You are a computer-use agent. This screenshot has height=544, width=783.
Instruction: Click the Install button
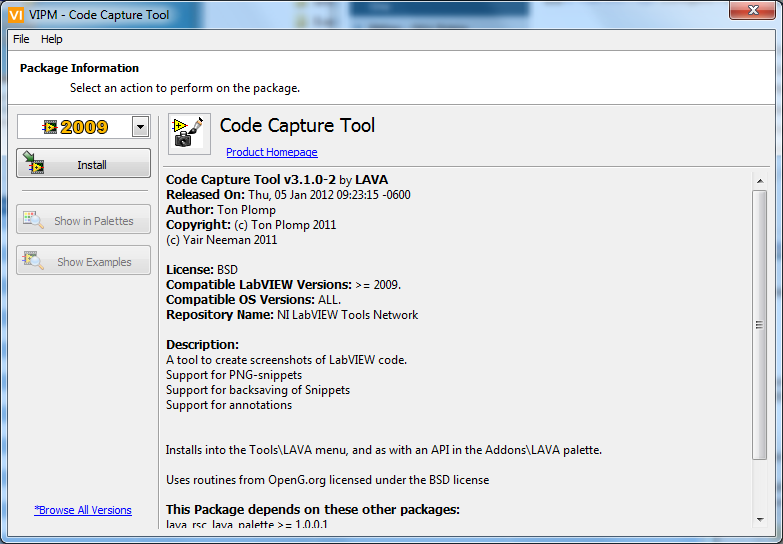click(83, 163)
